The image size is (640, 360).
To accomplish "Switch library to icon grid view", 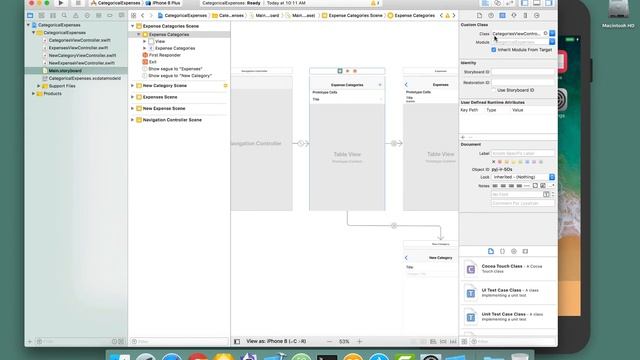I will click(464, 341).
